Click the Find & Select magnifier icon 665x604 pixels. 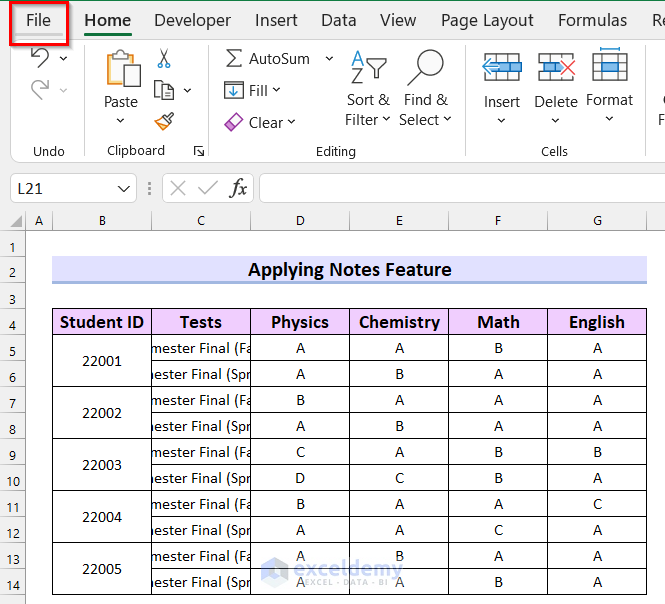coord(425,67)
